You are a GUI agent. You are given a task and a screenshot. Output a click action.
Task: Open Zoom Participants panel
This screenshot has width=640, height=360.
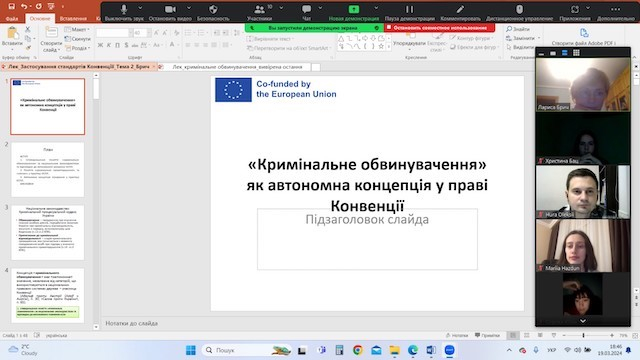coord(259,9)
